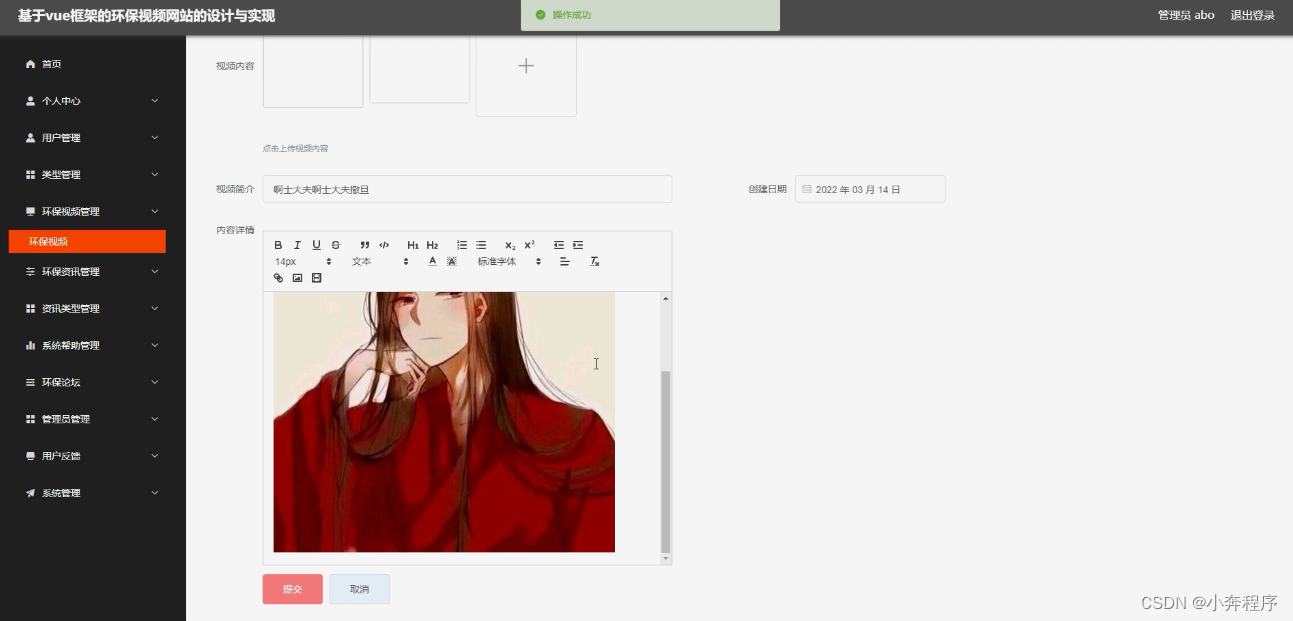The height and width of the screenshot is (621, 1293).
Task: Expand the 个人中心 sidebar menu
Action: [x=93, y=101]
